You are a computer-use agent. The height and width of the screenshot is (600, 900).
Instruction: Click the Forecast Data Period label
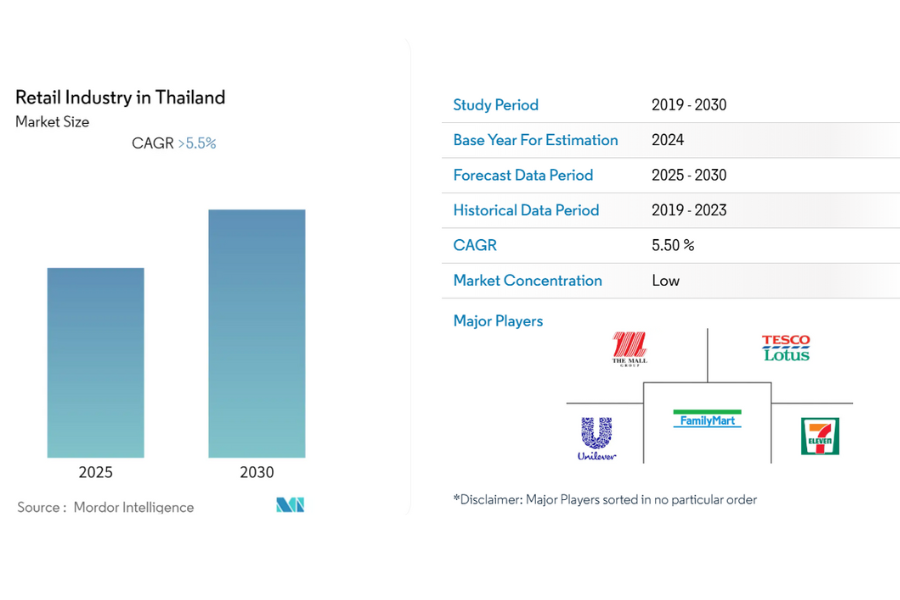pyautogui.click(x=523, y=175)
